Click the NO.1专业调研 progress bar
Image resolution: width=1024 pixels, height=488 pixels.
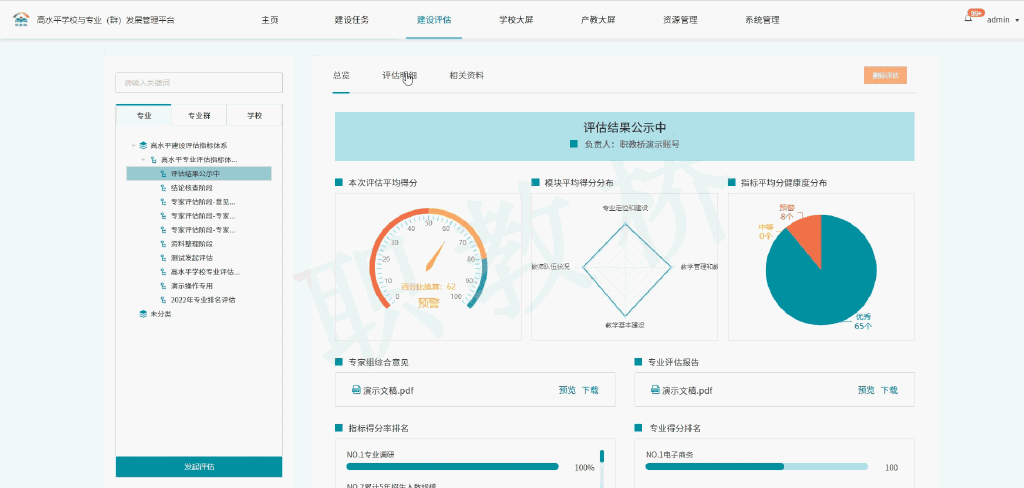tap(453, 466)
